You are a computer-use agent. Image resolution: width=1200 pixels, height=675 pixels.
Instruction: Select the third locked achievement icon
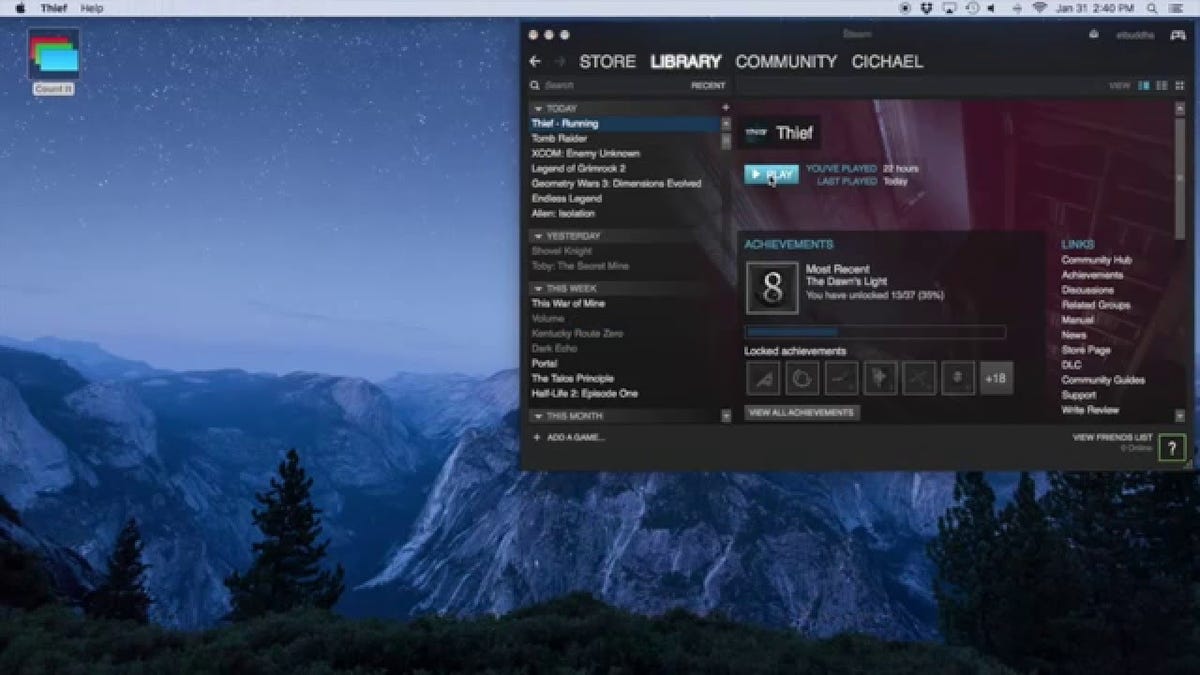click(840, 377)
